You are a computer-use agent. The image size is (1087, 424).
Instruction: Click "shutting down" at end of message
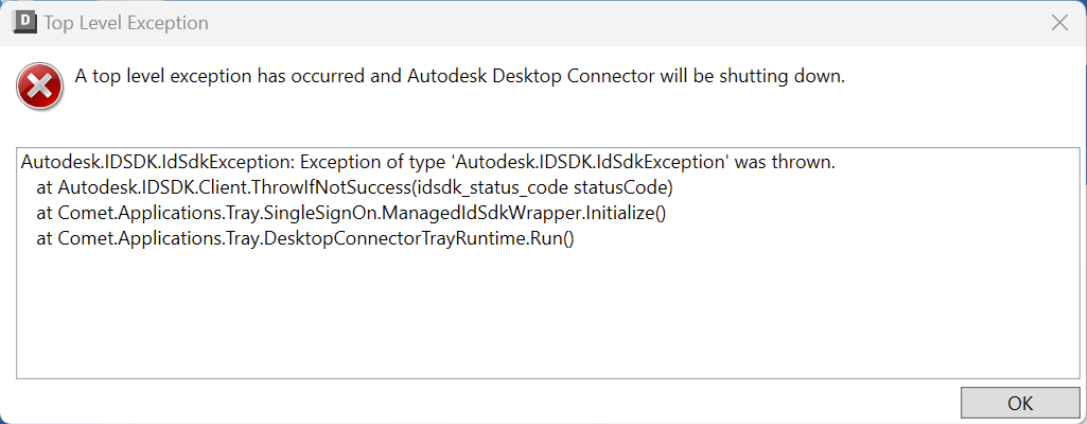tap(787, 76)
